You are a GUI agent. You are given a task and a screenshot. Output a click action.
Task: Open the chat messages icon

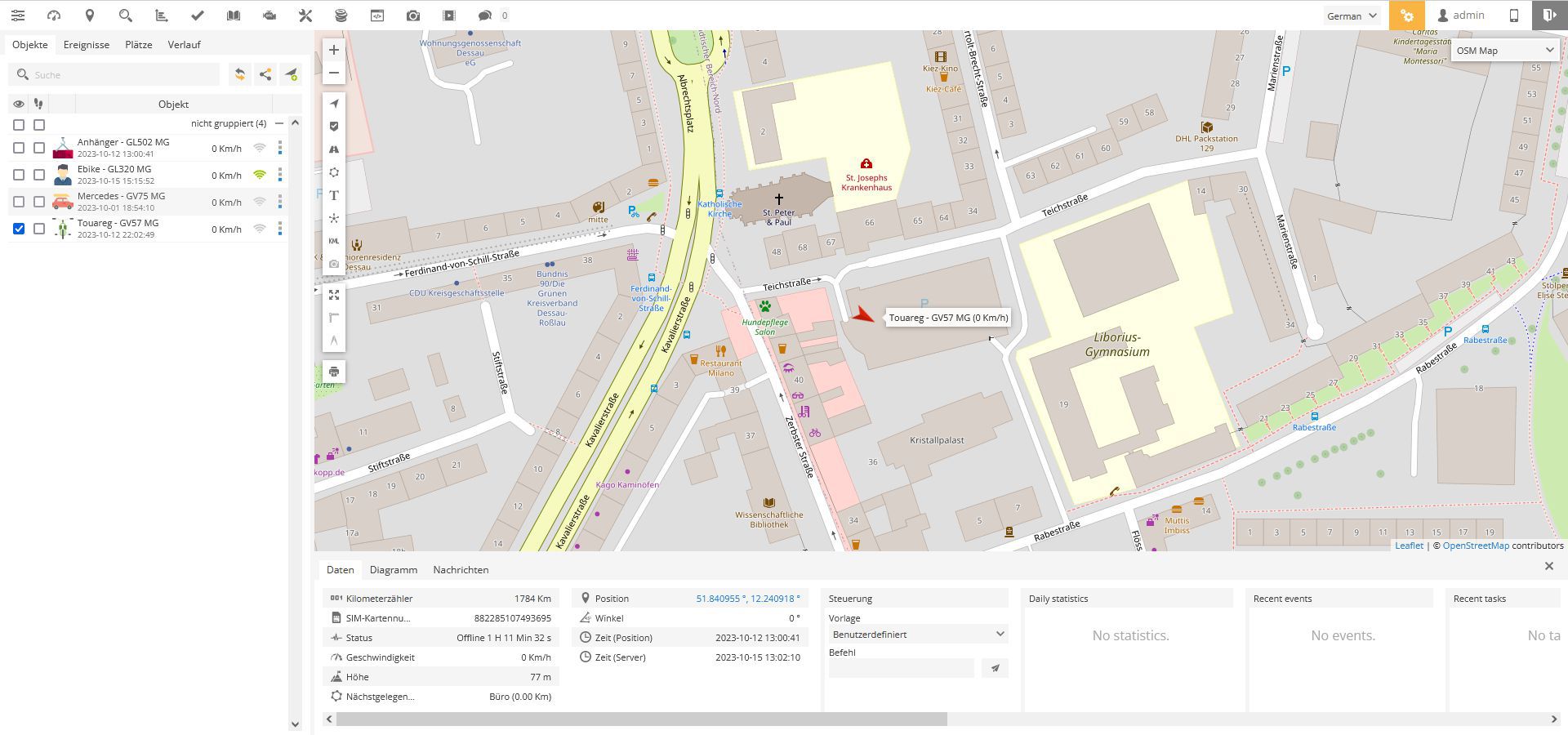(485, 16)
